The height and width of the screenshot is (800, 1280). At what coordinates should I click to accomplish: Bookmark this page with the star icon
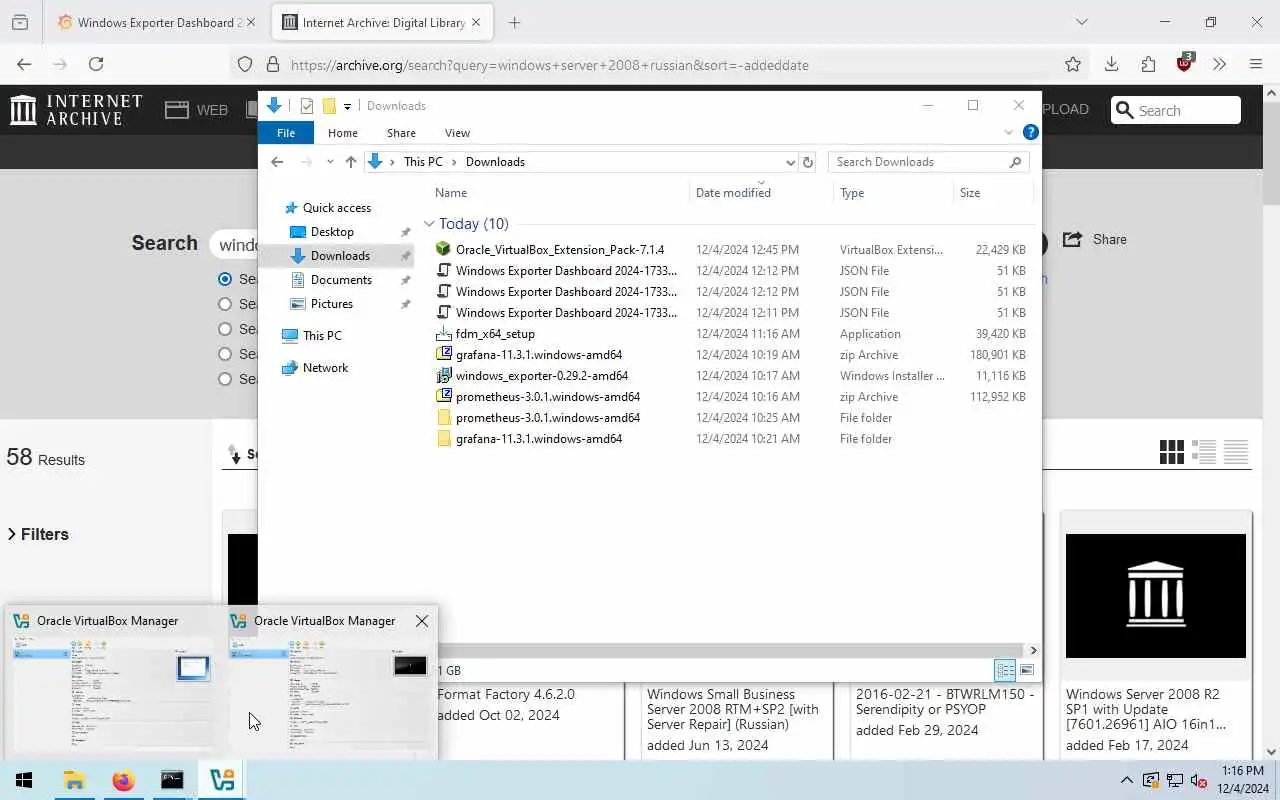pos(1073,64)
